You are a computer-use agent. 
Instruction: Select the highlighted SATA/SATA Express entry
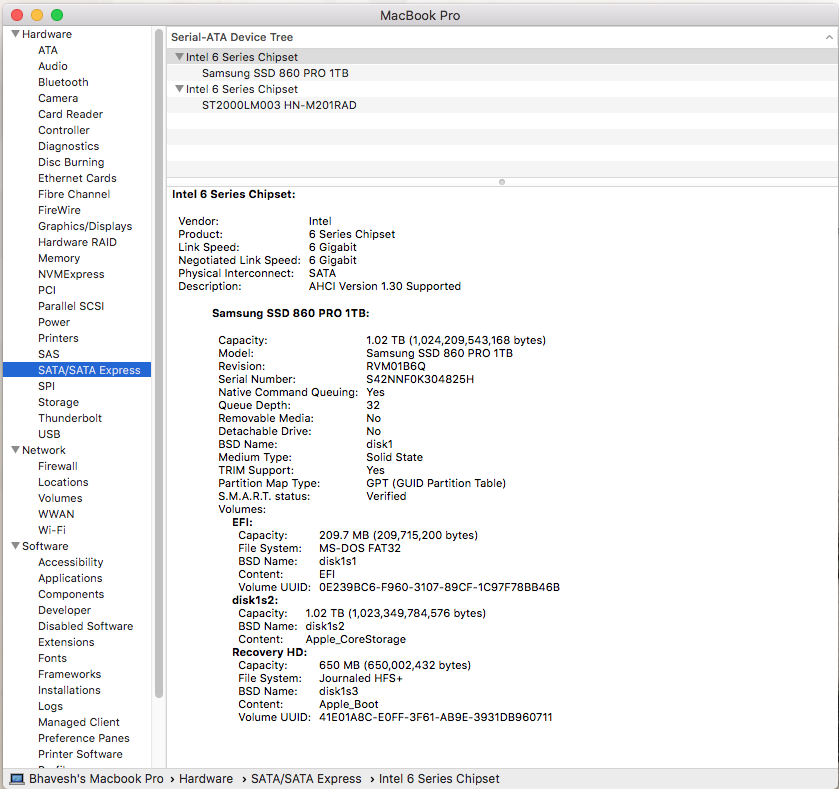tap(77, 370)
